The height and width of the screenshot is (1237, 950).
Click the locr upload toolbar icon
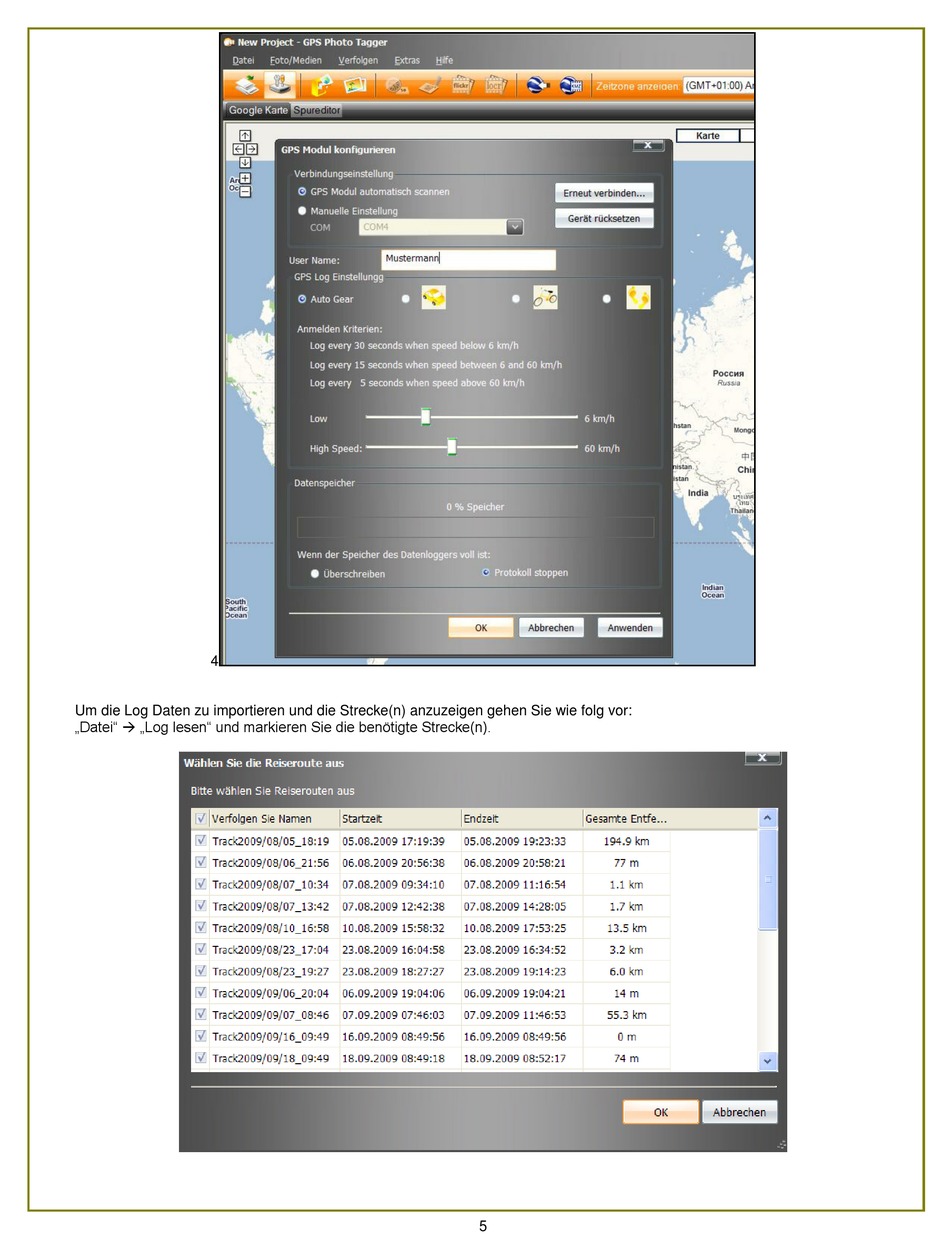[495, 86]
